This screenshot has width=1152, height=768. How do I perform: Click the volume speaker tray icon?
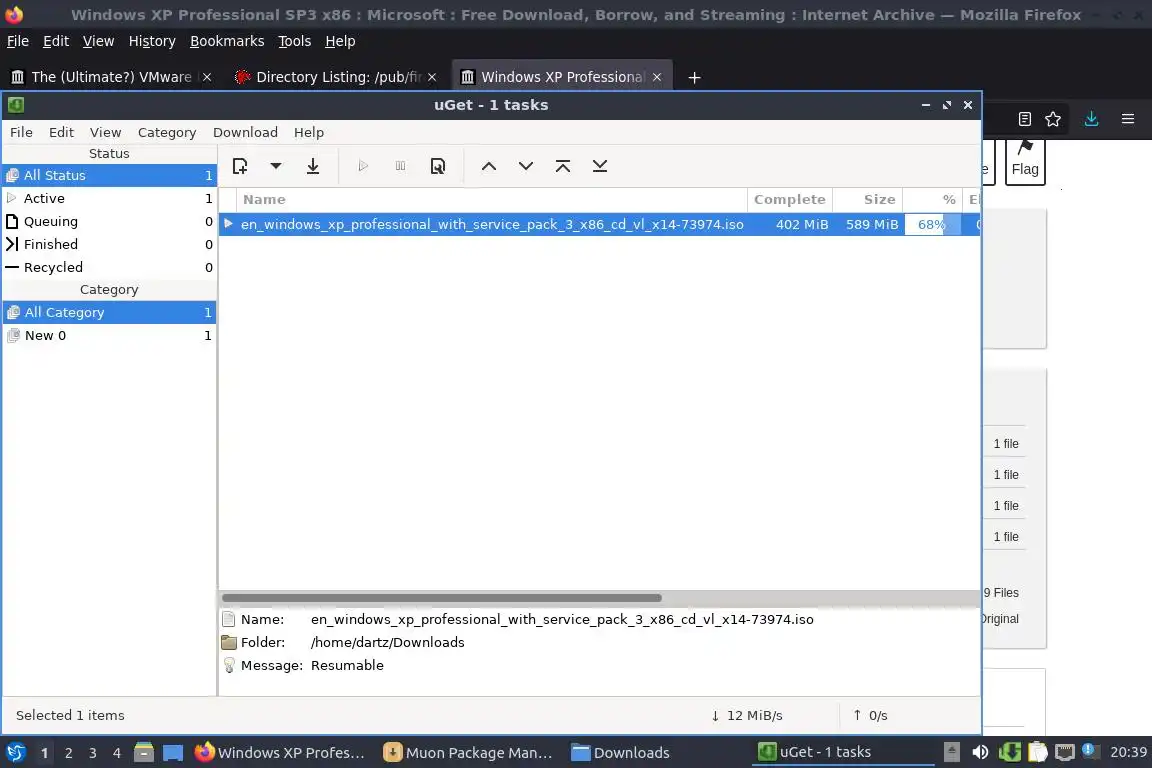[x=980, y=752]
